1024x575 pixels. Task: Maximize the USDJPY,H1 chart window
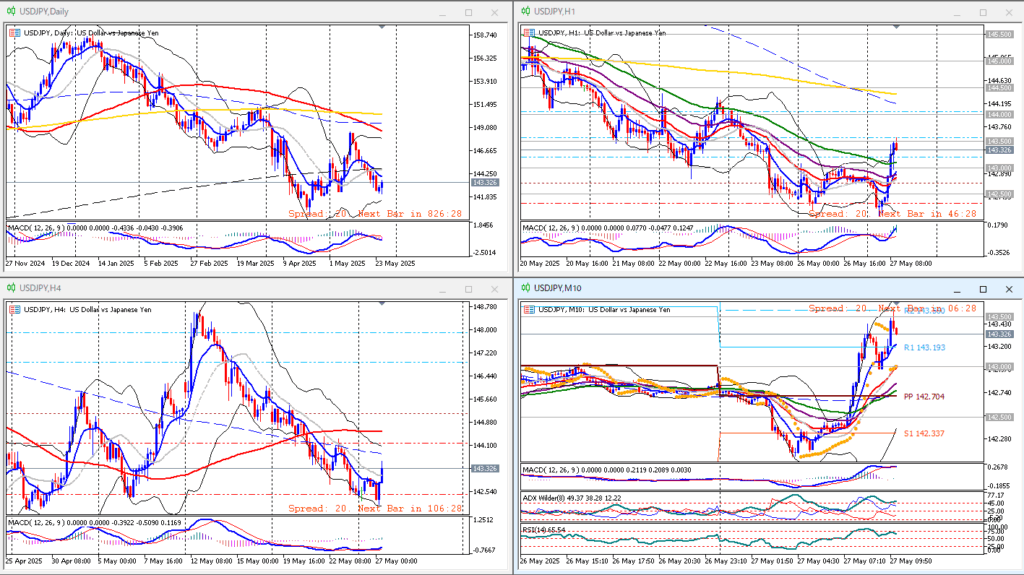[983, 12]
